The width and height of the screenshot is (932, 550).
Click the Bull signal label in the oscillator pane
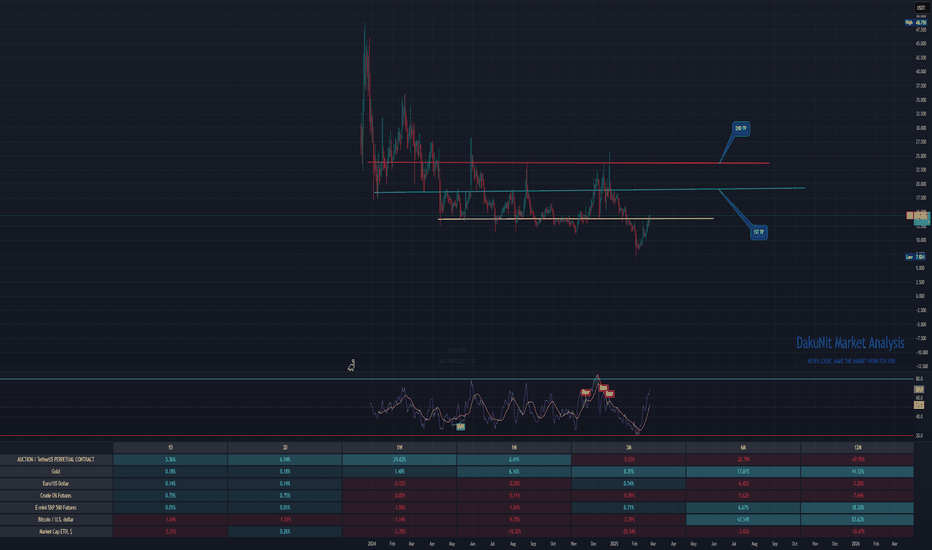(x=460, y=426)
